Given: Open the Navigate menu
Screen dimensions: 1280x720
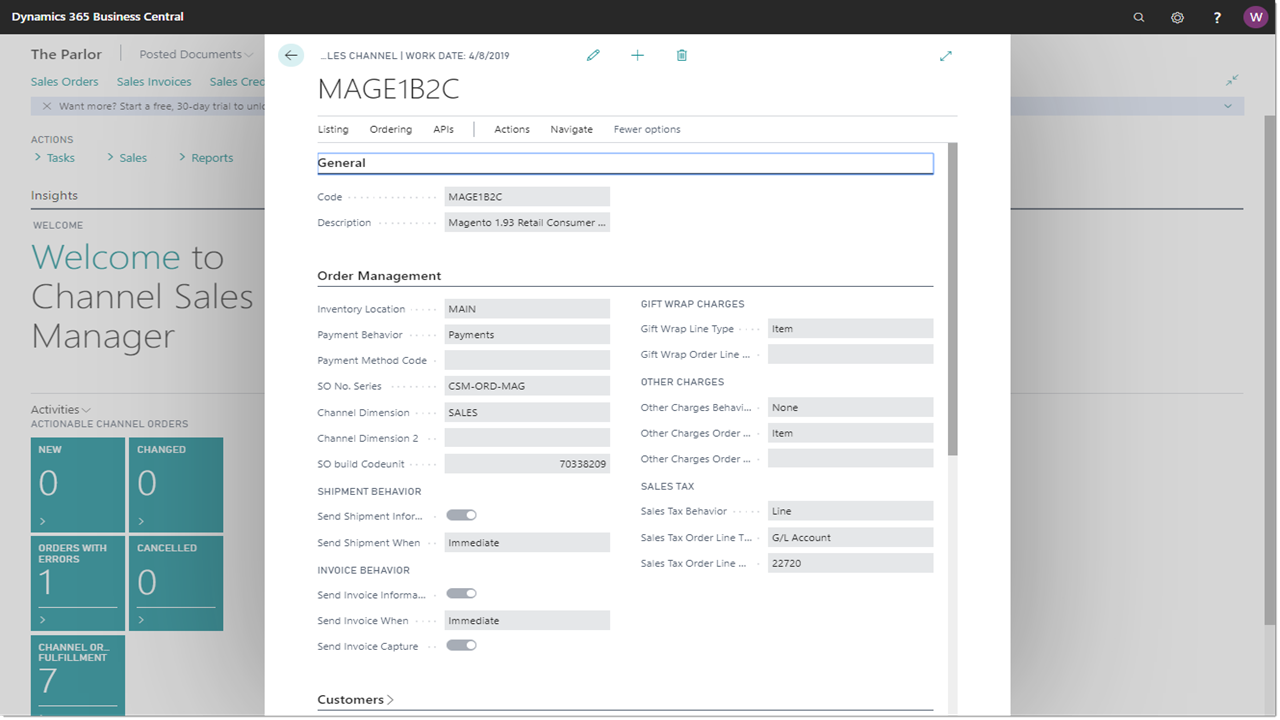Looking at the screenshot, I should pos(571,129).
